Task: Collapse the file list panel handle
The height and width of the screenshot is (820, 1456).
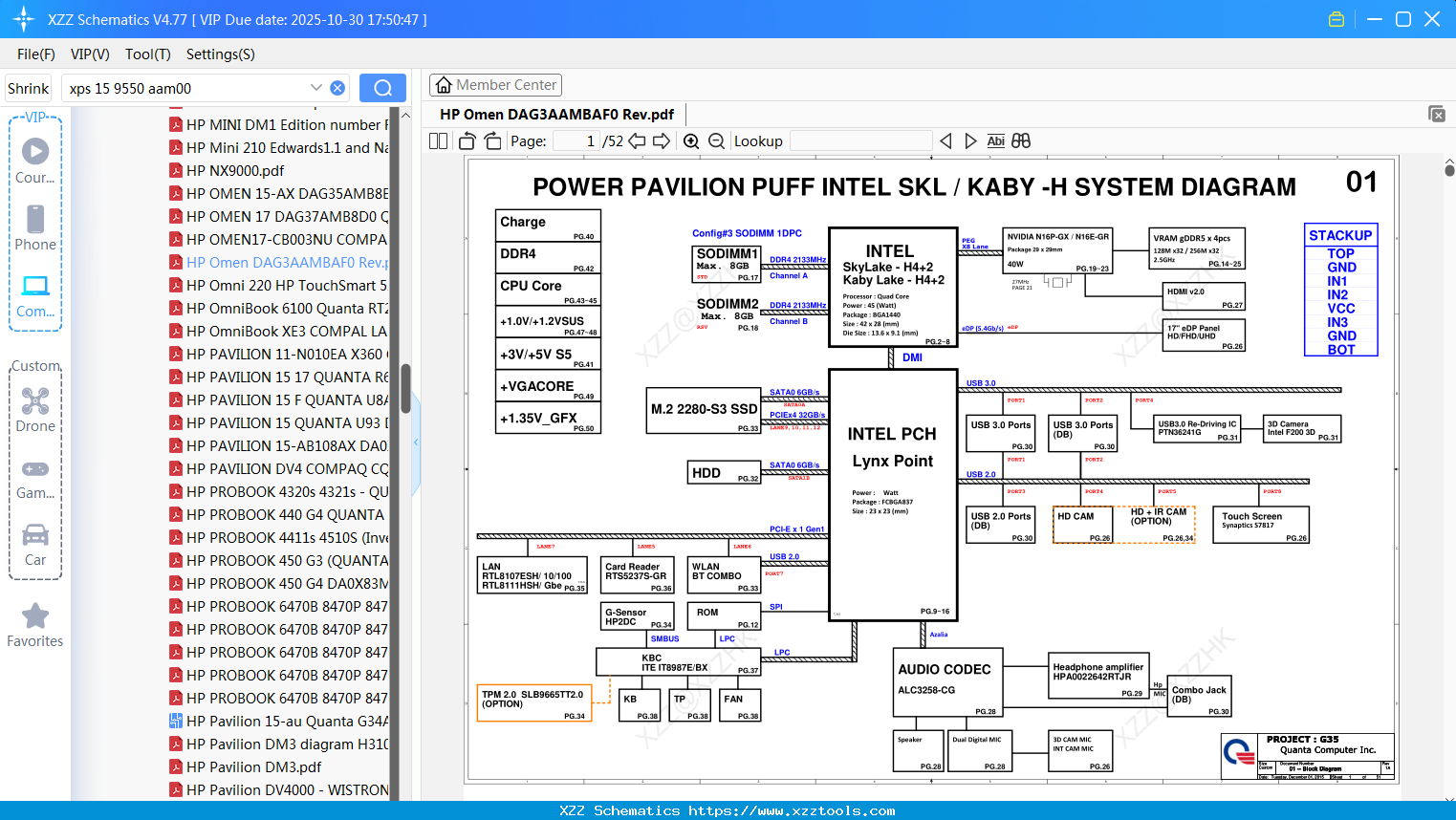Action: [416, 442]
